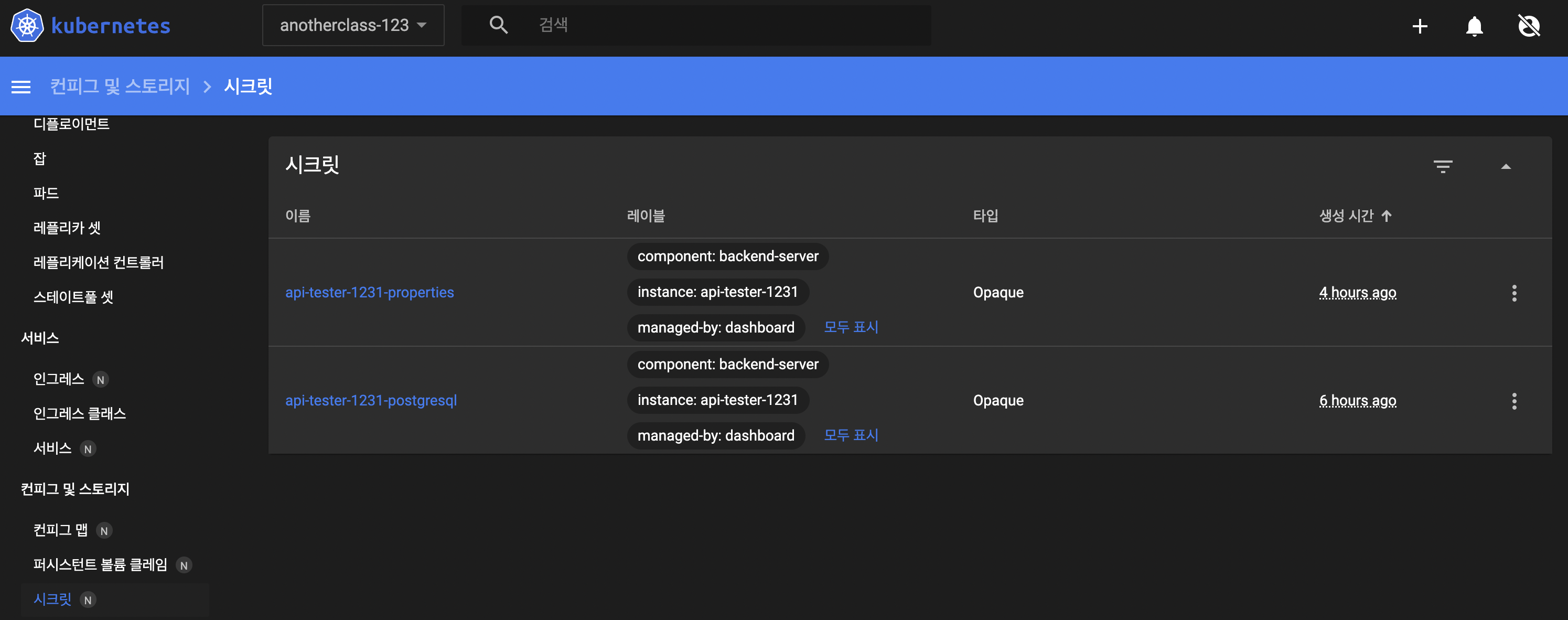
Task: Open the hamburger navigation menu
Action: coord(20,87)
